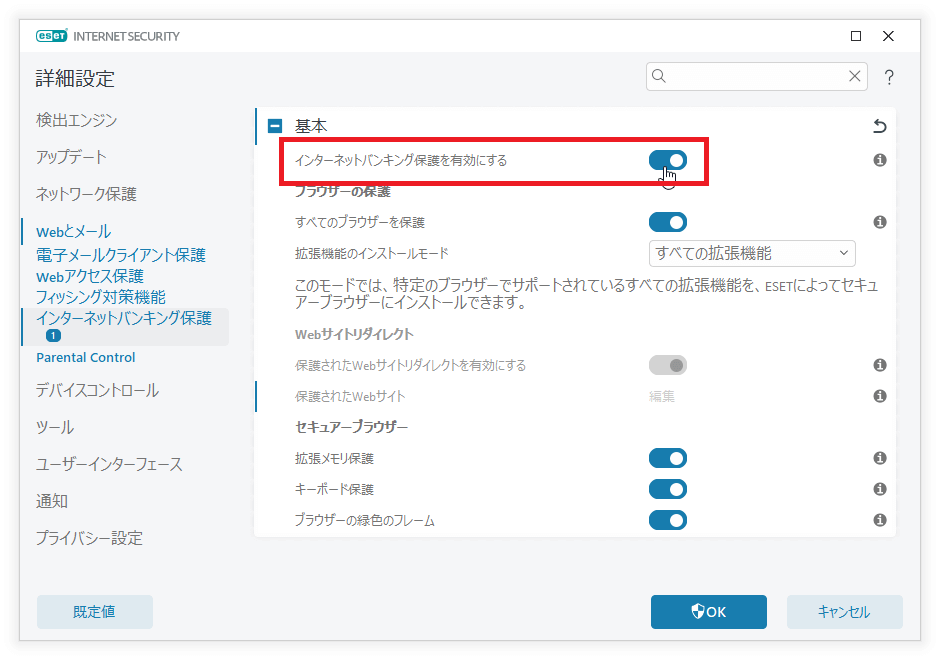
Task: Click info icon for 拡張メモリ保護
Action: coord(880,458)
